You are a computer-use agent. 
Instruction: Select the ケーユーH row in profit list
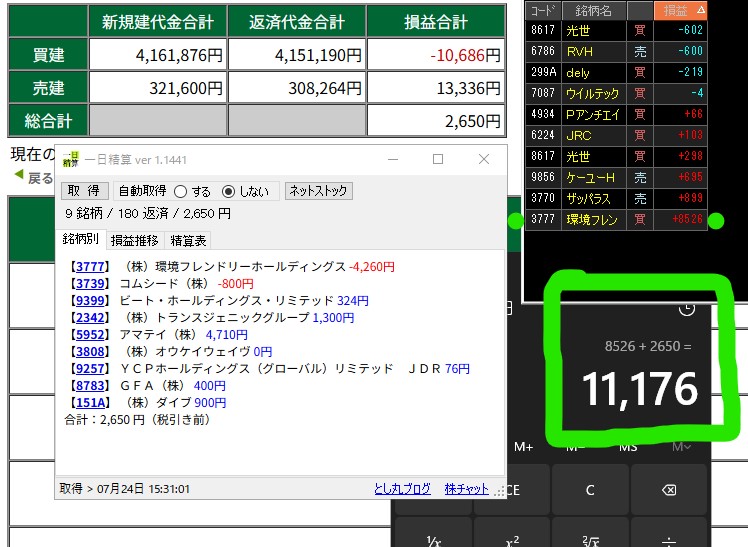(x=616, y=177)
